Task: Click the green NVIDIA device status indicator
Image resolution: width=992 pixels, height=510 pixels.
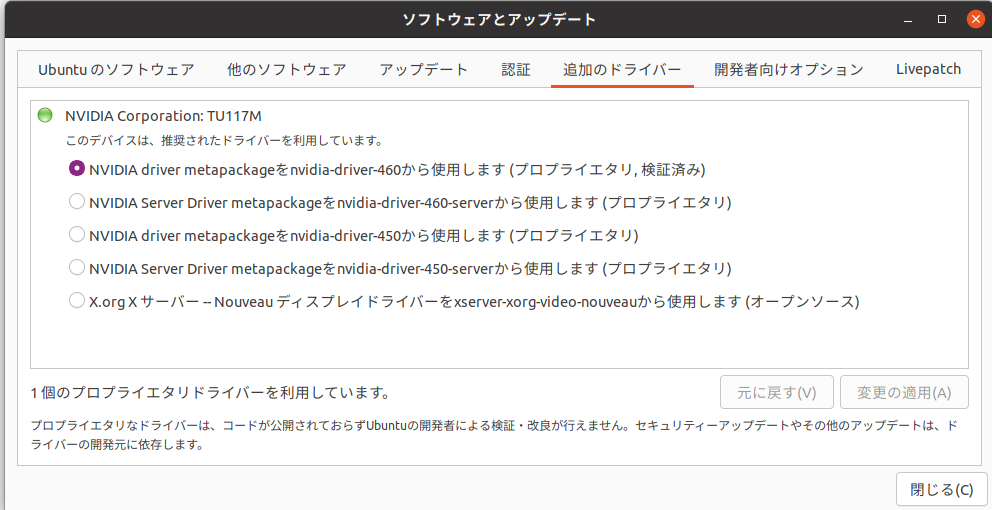Action: pos(45,116)
